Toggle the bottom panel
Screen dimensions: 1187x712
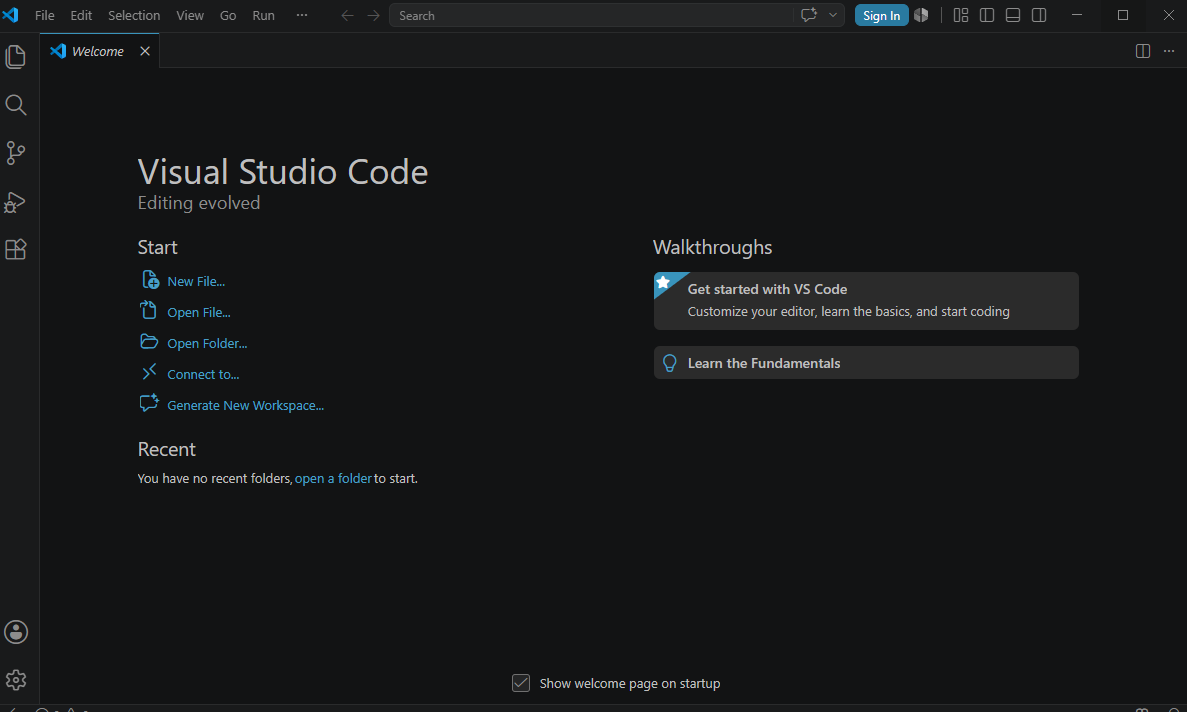coord(1013,15)
